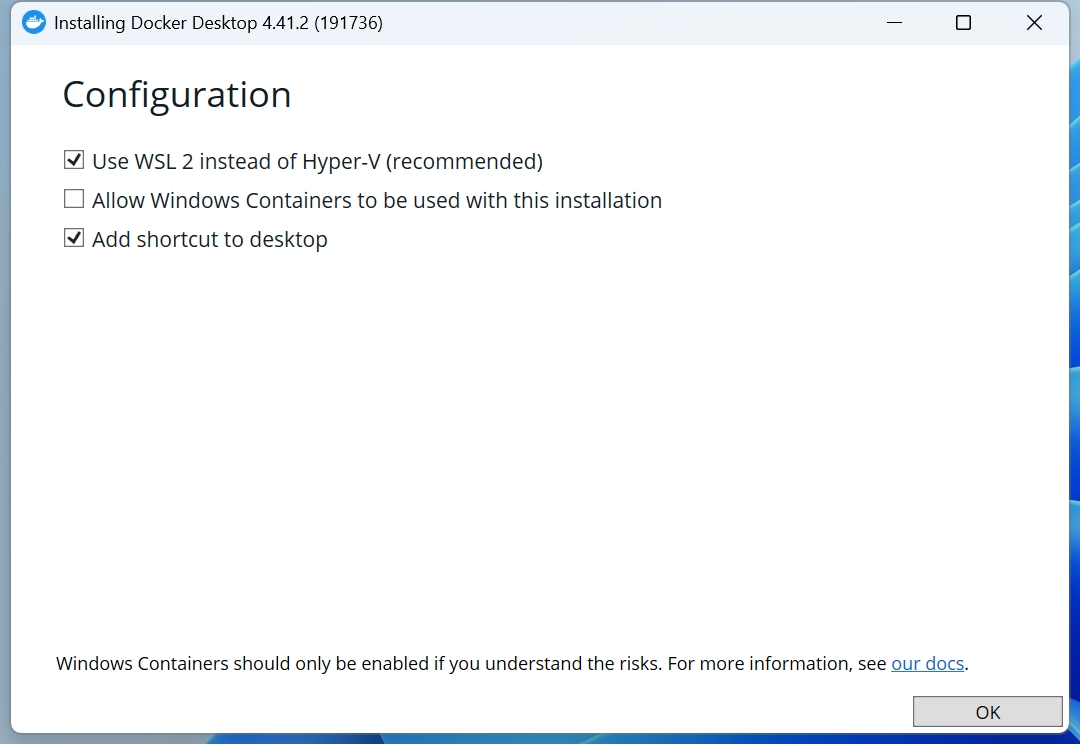Click the "(recommended)" text after Hyper-V
Viewport: 1080px width, 744px height.
click(464, 161)
